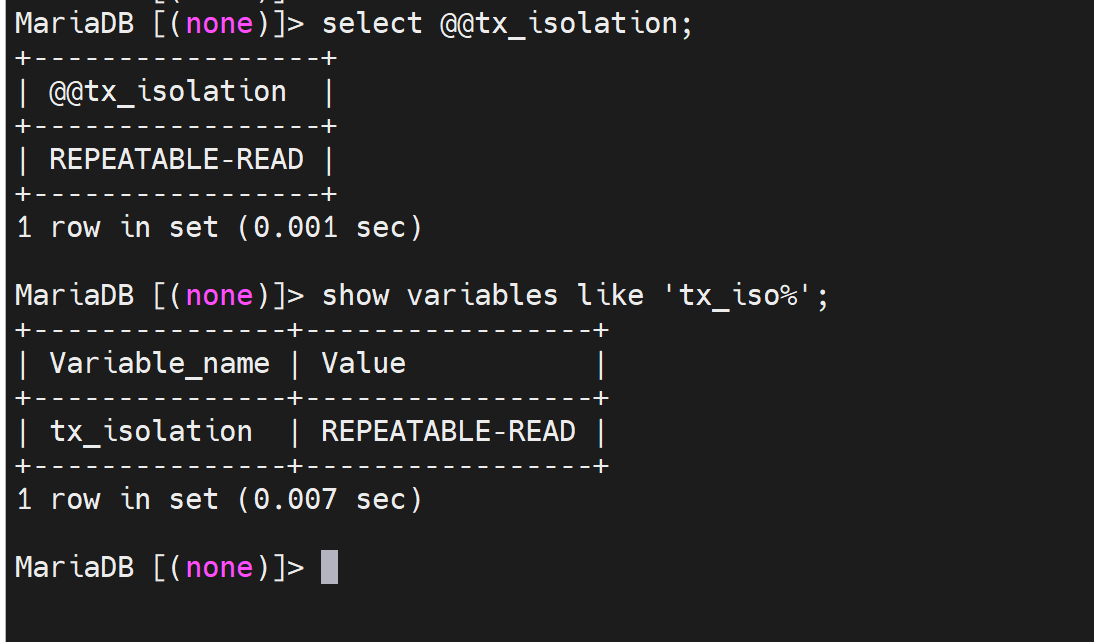Click magenta 'none' in the first prompt
Screen dimensions: 1094x642
219,24
